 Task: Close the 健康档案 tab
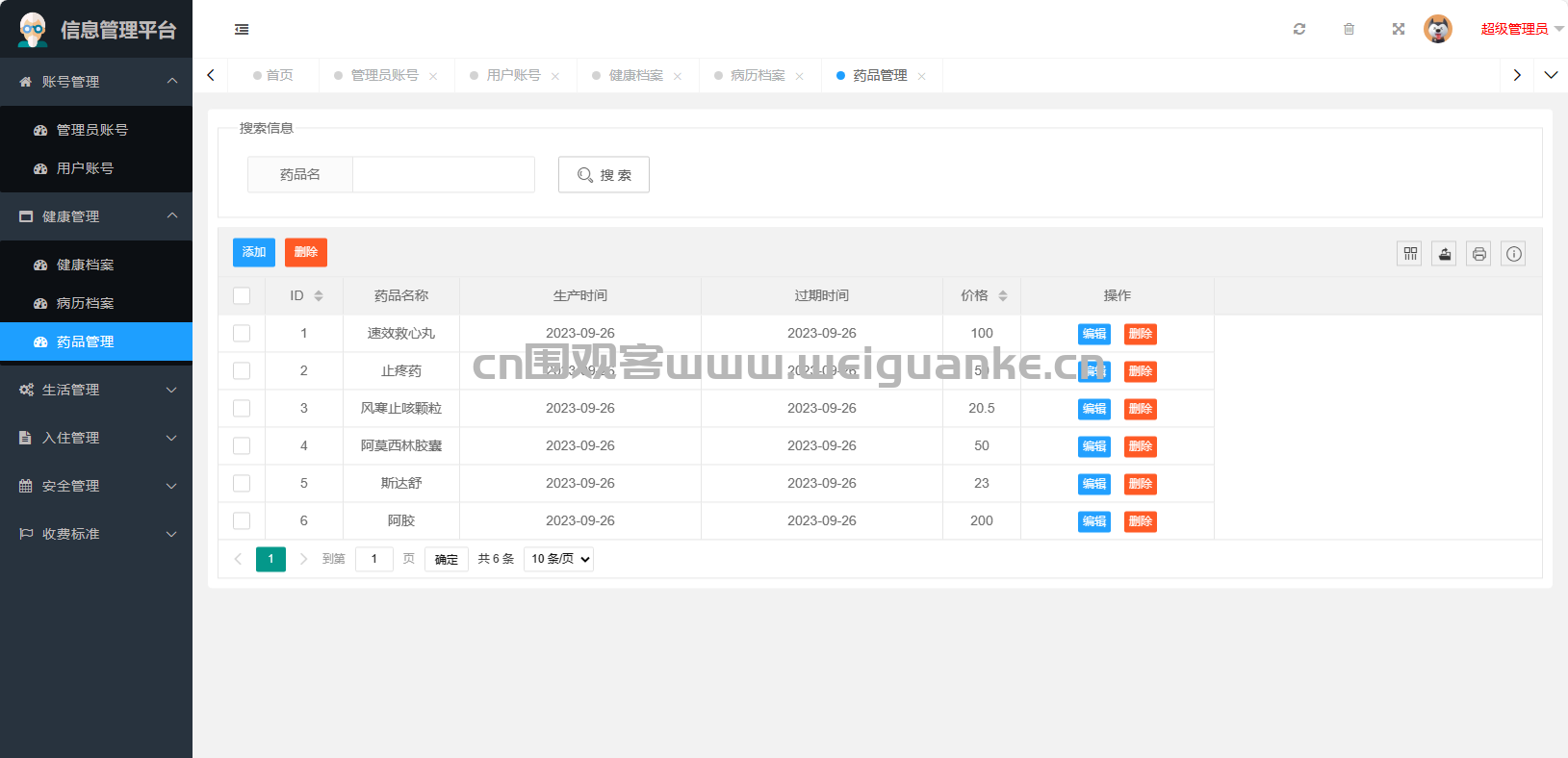(678, 76)
